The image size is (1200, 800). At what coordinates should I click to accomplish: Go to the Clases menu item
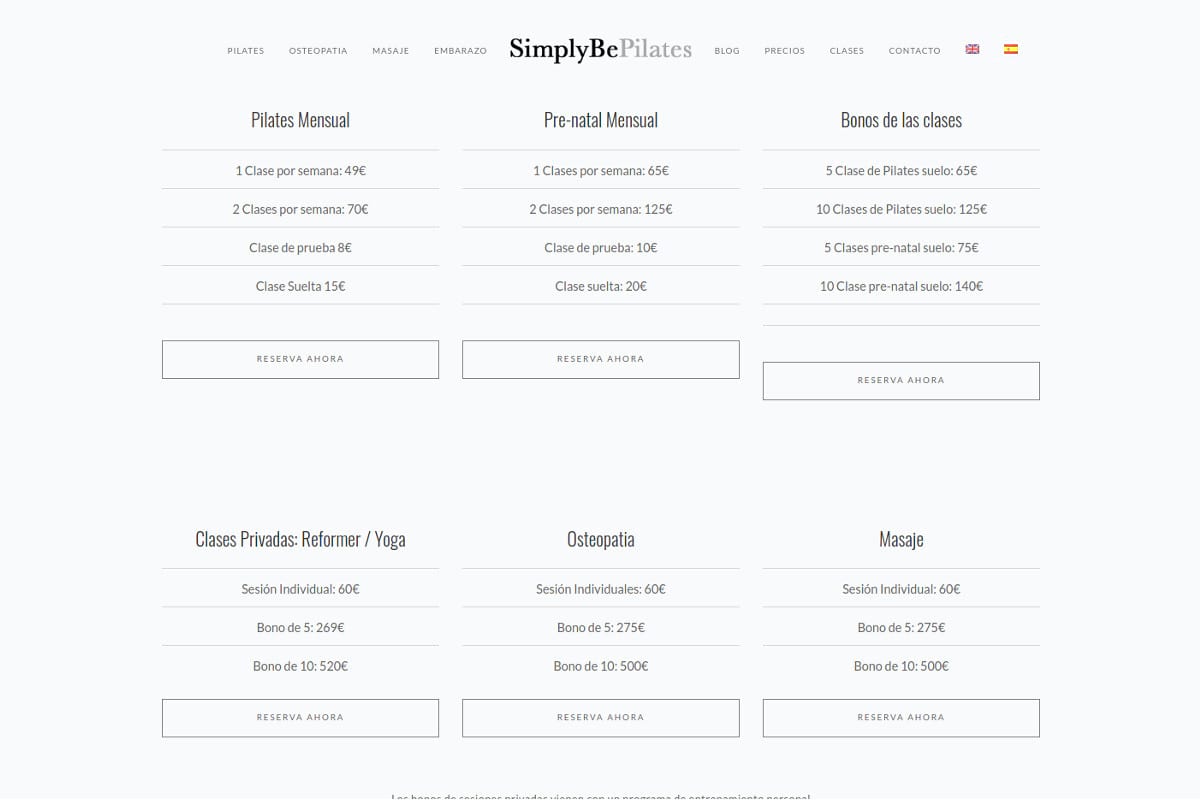point(847,51)
